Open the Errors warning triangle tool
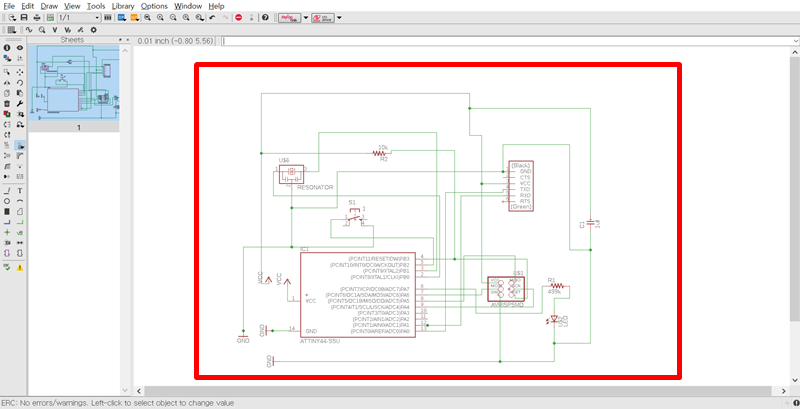This screenshot has height=409, width=800. click(20, 267)
